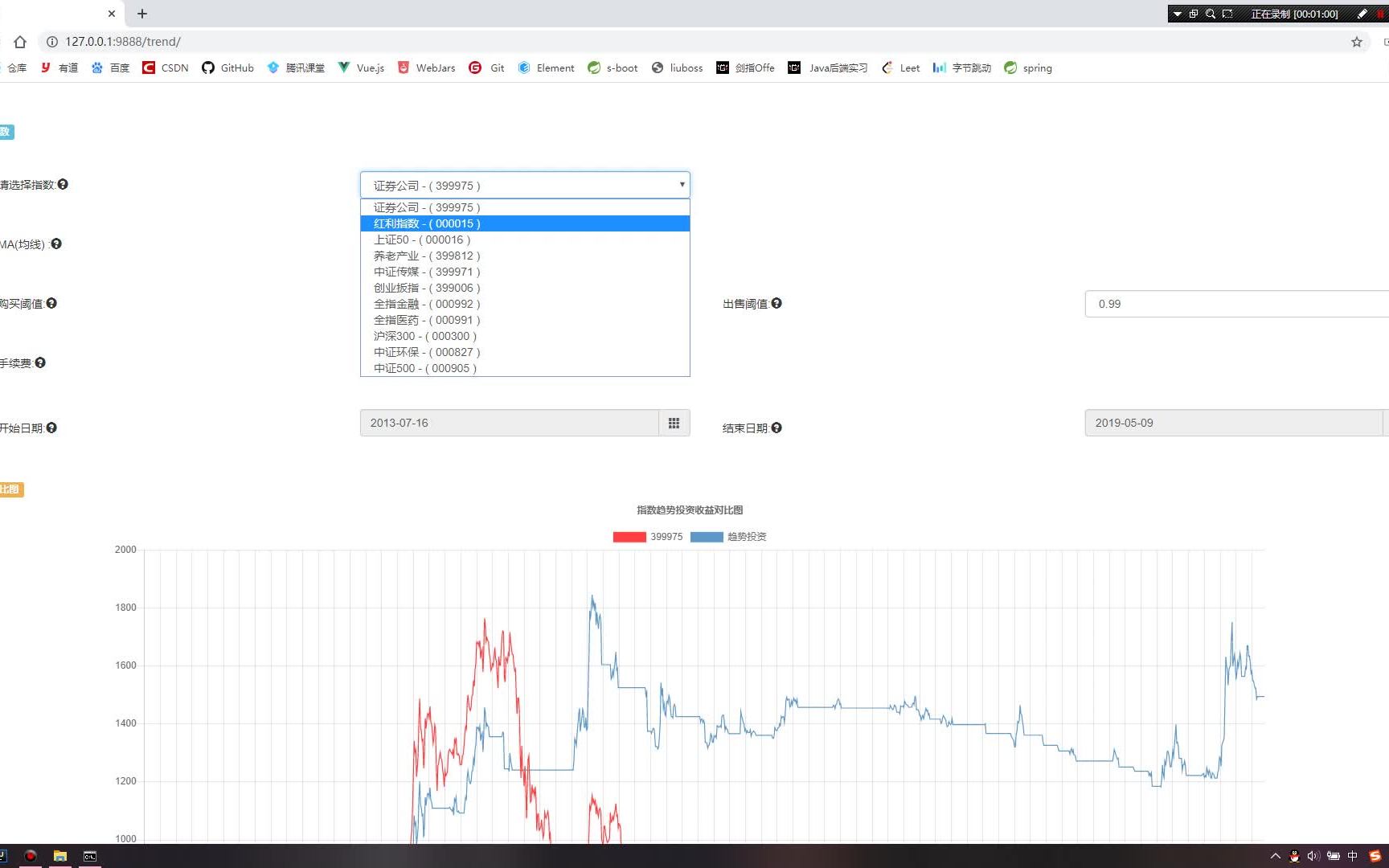Open the Vue.js bookmark
This screenshot has height=868, width=1389.
[x=361, y=68]
